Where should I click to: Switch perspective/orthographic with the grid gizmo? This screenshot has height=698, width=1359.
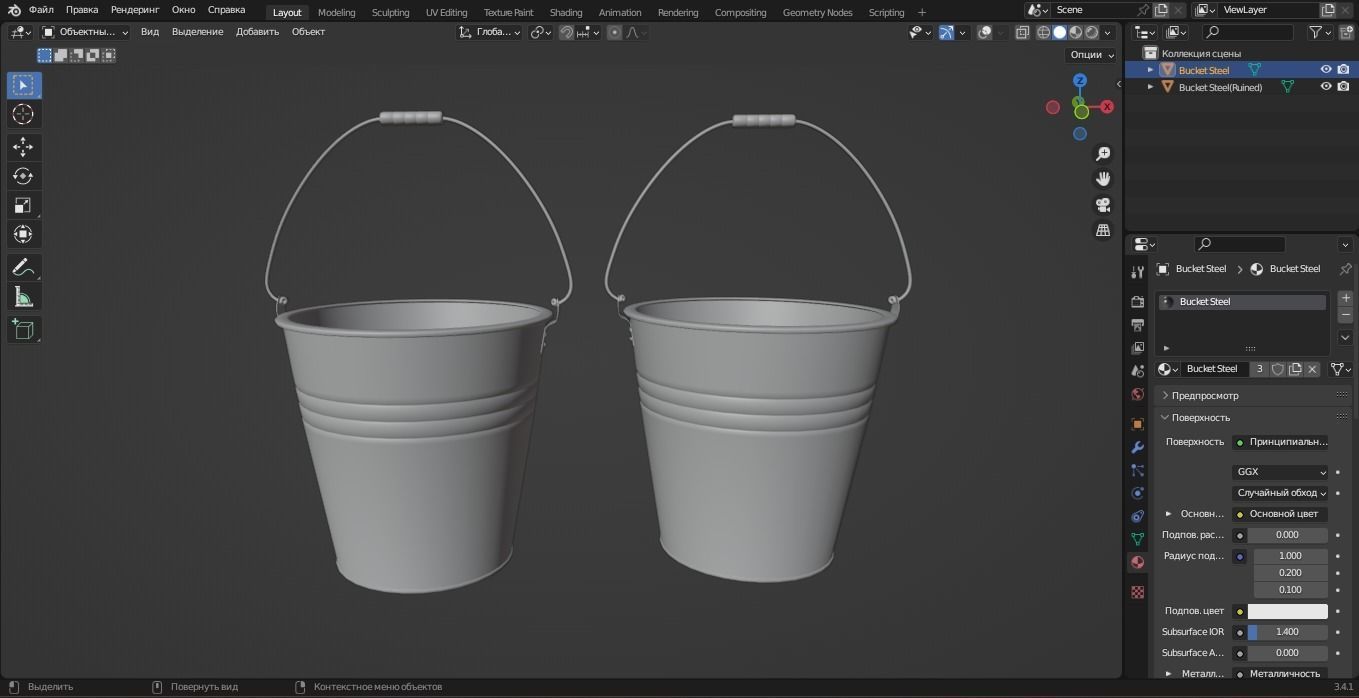click(1103, 230)
